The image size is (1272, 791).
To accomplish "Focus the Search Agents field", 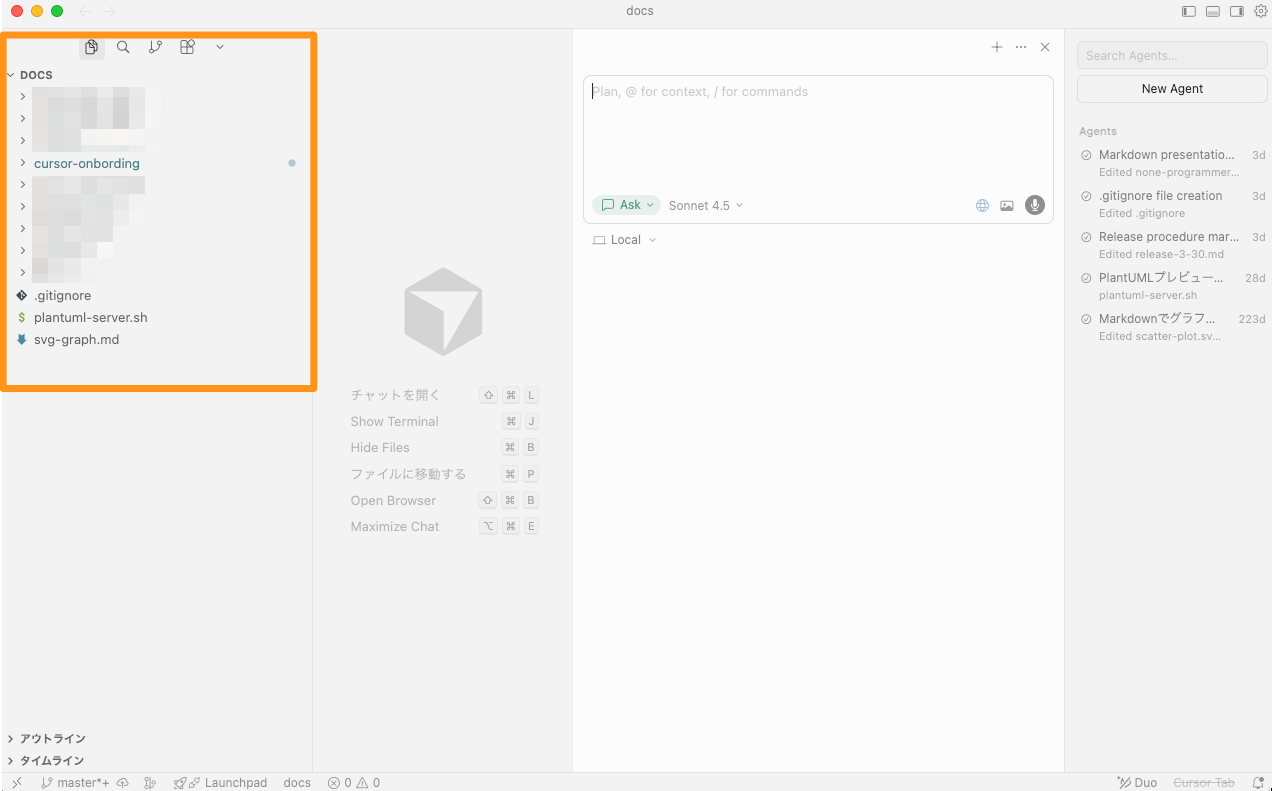I will (x=1172, y=55).
